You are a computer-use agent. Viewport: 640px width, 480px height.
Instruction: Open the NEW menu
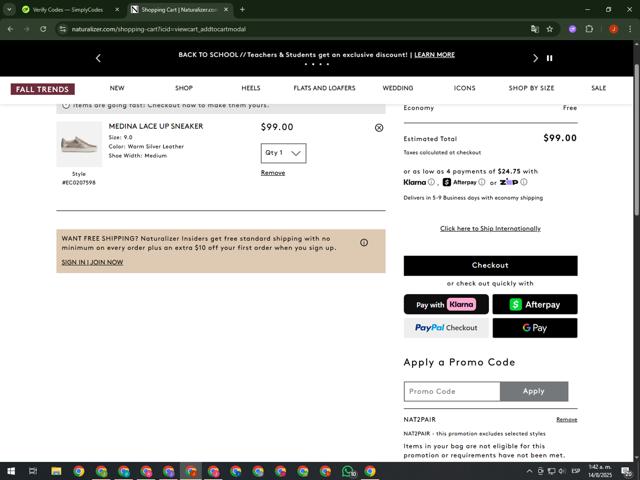(x=117, y=88)
